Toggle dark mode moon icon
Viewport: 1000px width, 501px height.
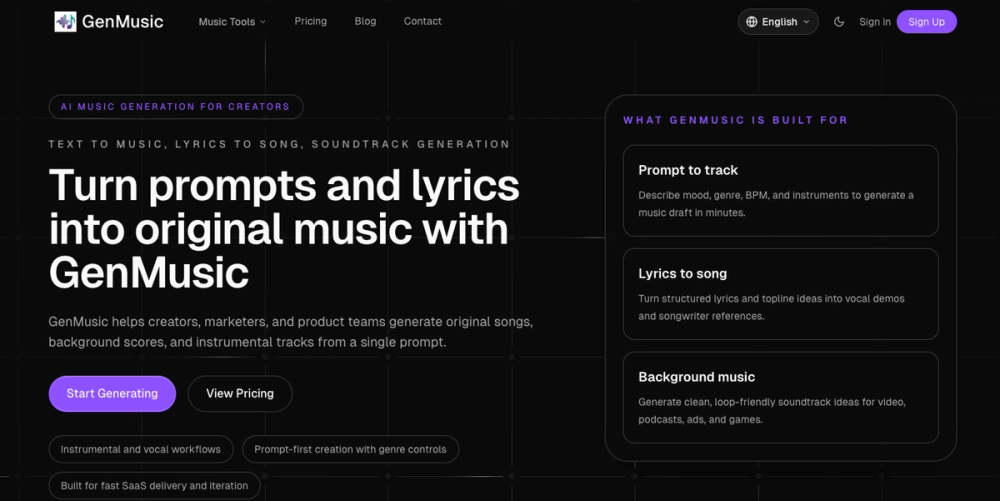tap(839, 22)
